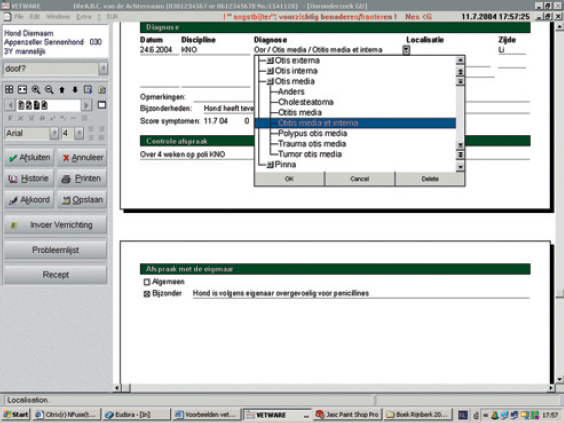Expand the Otitis externa tree node
This screenshot has height=423, width=564.
pos(270,61)
